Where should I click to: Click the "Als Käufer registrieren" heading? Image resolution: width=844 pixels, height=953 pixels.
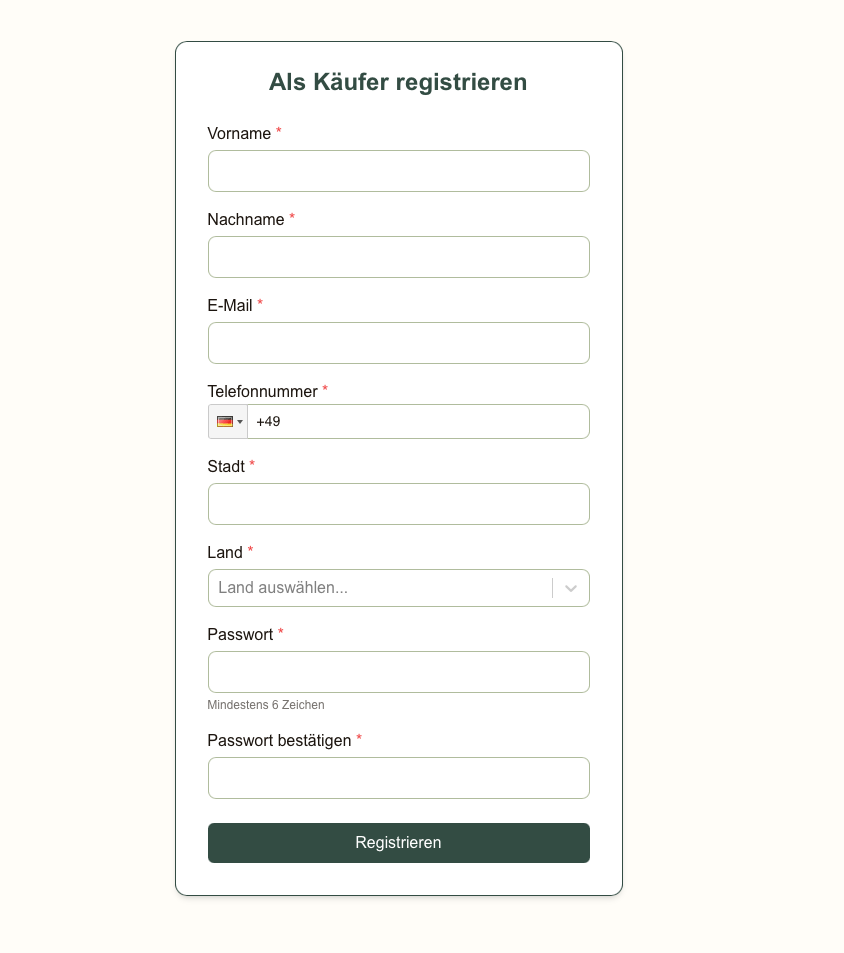tap(398, 82)
